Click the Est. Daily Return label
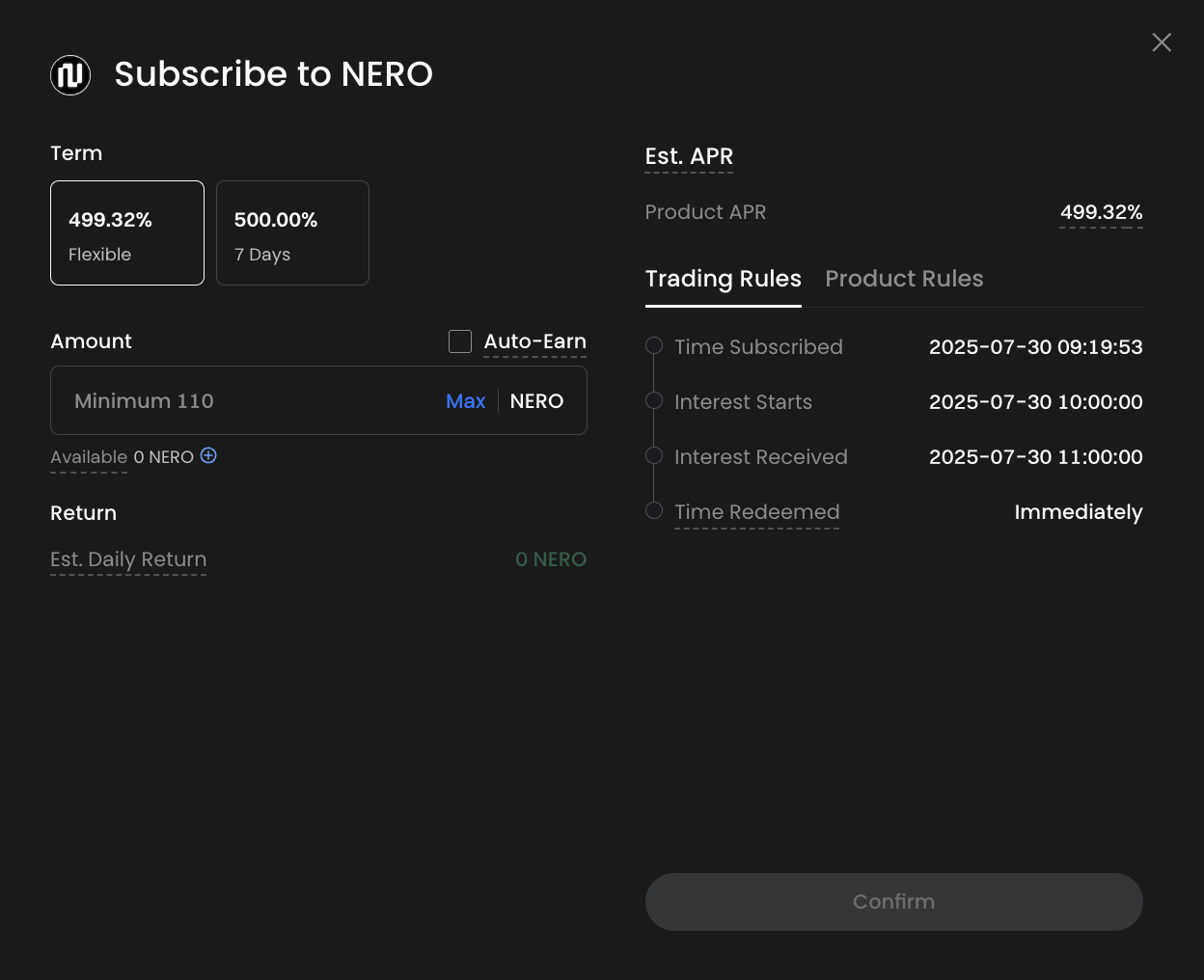 128,559
